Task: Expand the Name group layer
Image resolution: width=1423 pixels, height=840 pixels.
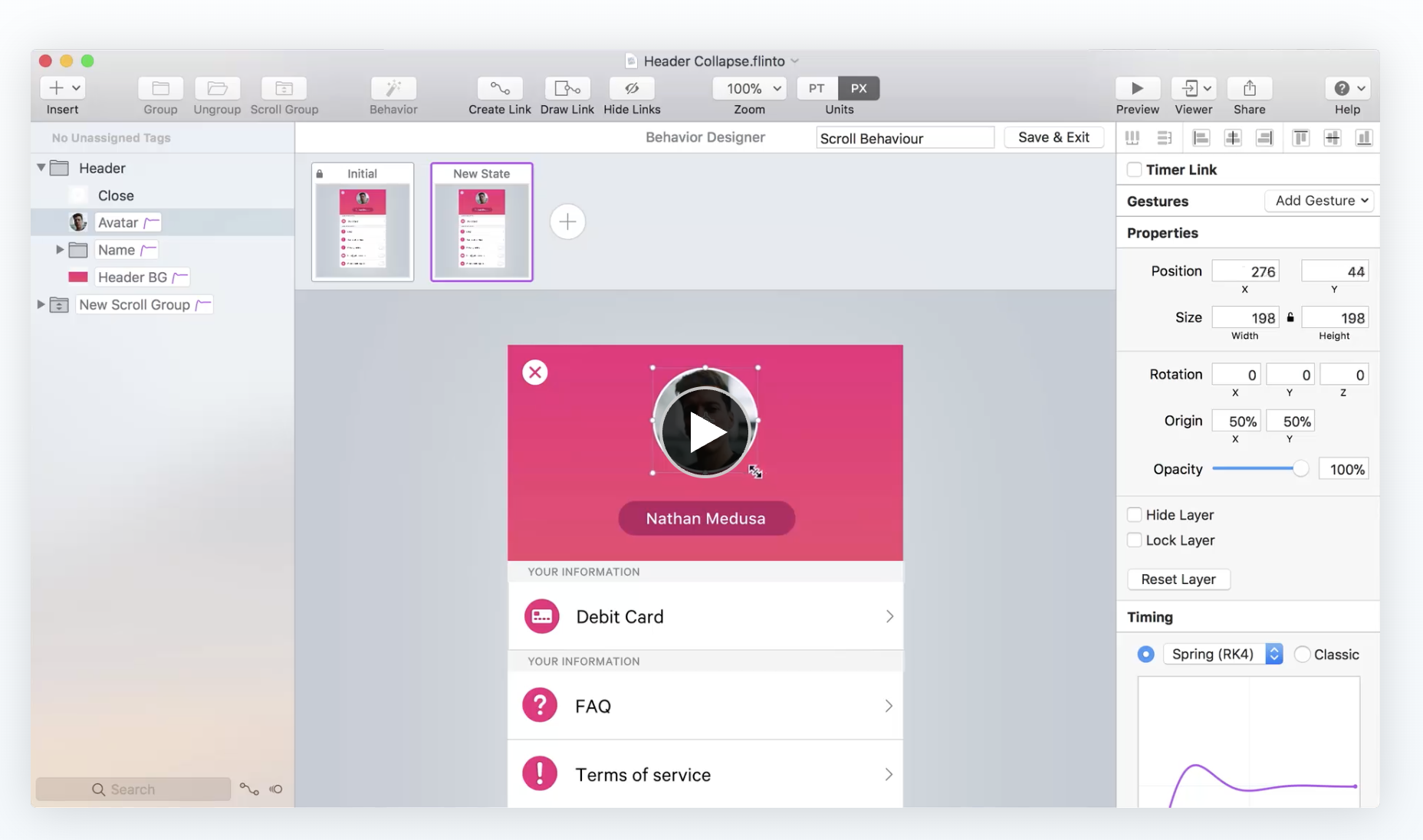Action: click(x=60, y=250)
